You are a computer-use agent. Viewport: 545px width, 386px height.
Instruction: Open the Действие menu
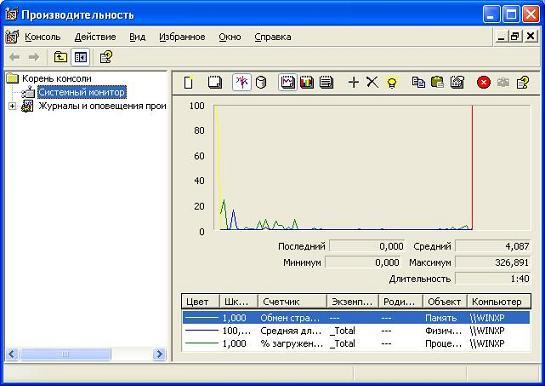(x=95, y=36)
